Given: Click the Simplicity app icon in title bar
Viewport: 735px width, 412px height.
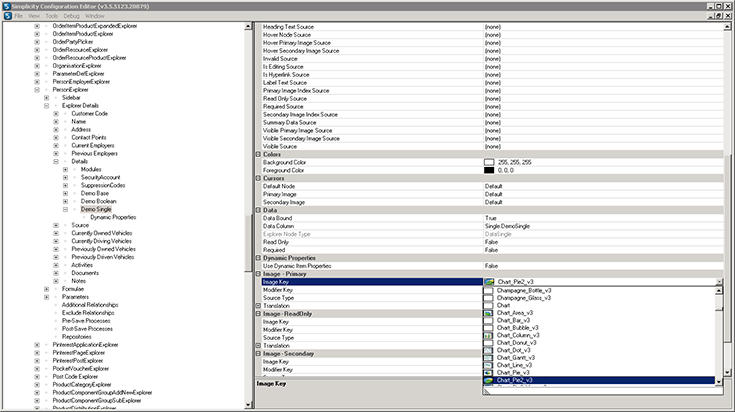Looking at the screenshot, I should 7,5.
